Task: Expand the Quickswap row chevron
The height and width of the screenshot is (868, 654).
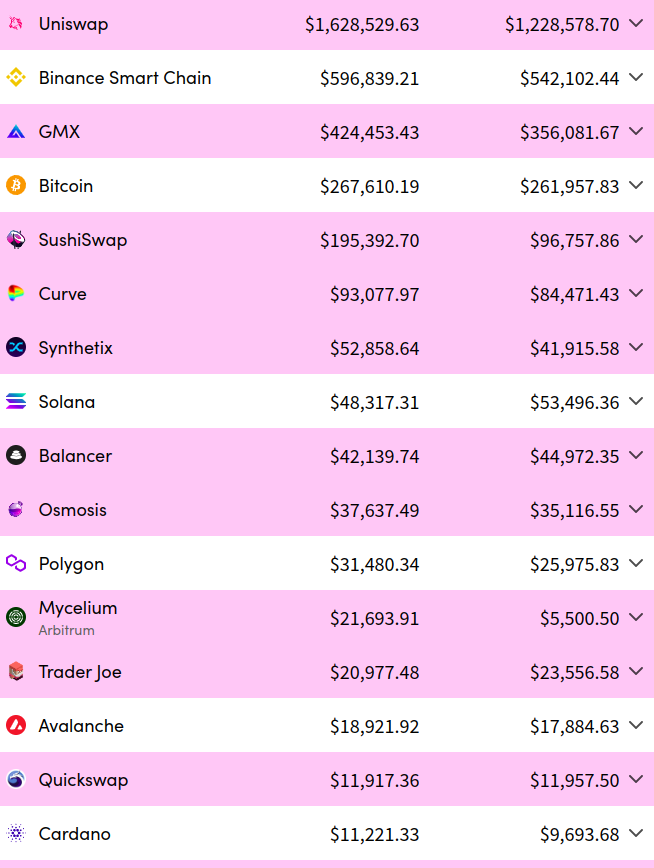Action: [x=636, y=780]
